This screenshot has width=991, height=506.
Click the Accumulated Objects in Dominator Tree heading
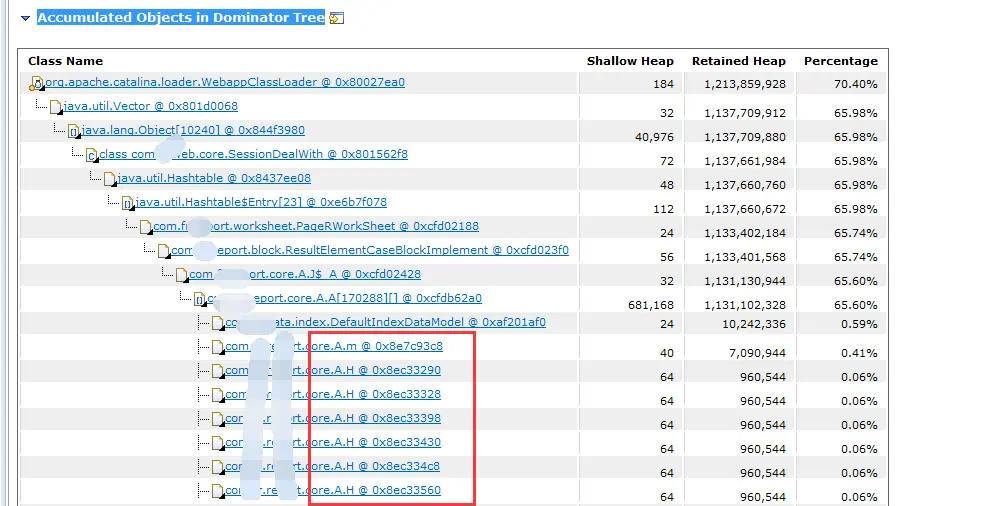point(181,18)
